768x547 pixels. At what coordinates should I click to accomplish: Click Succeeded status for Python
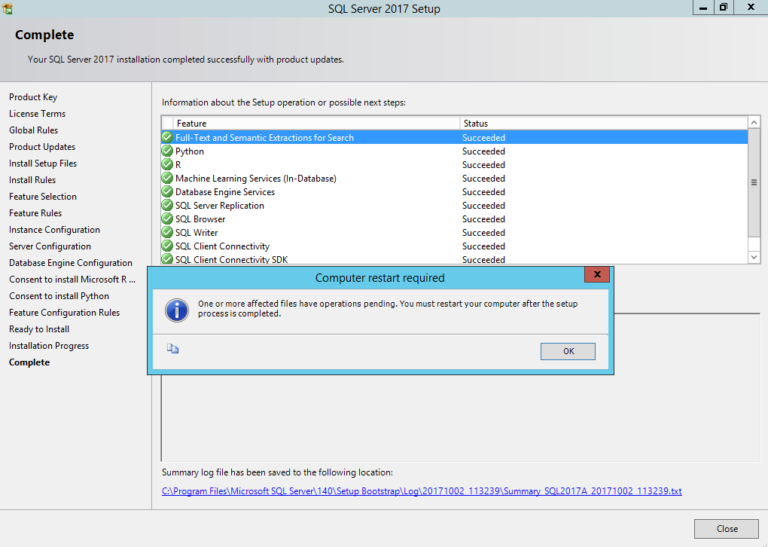click(483, 151)
